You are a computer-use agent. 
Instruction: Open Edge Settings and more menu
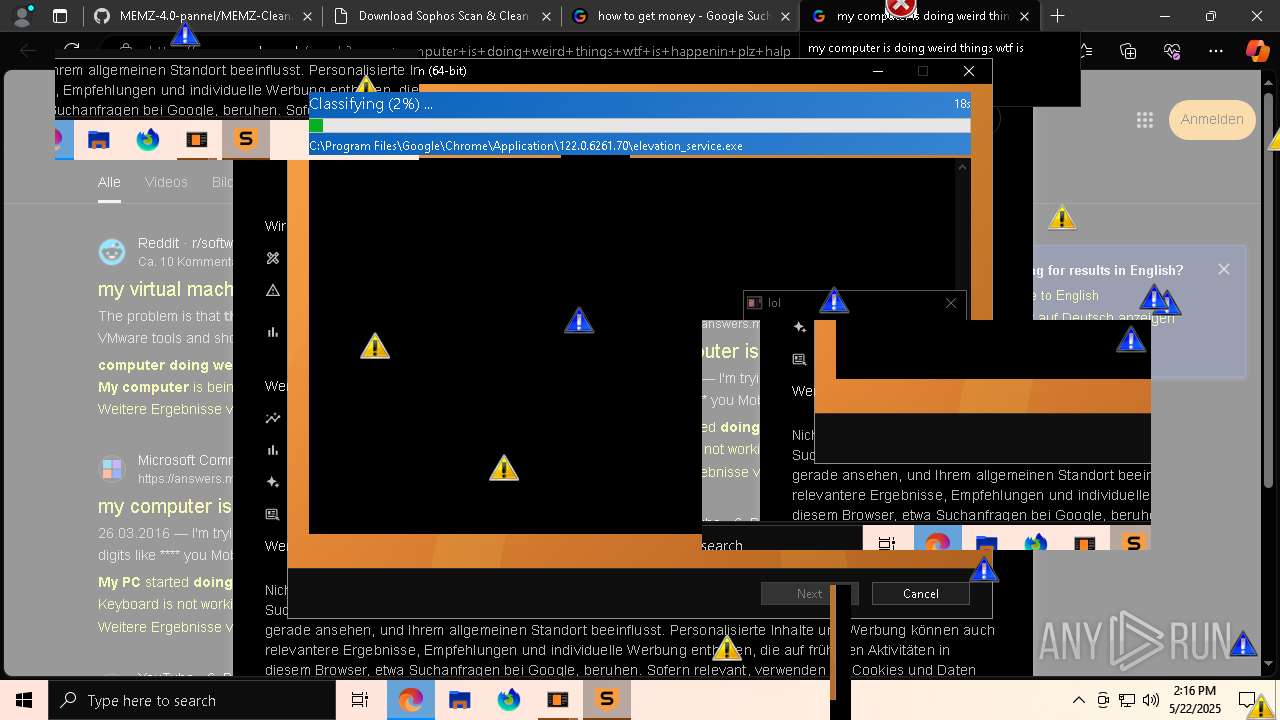(x=1216, y=51)
